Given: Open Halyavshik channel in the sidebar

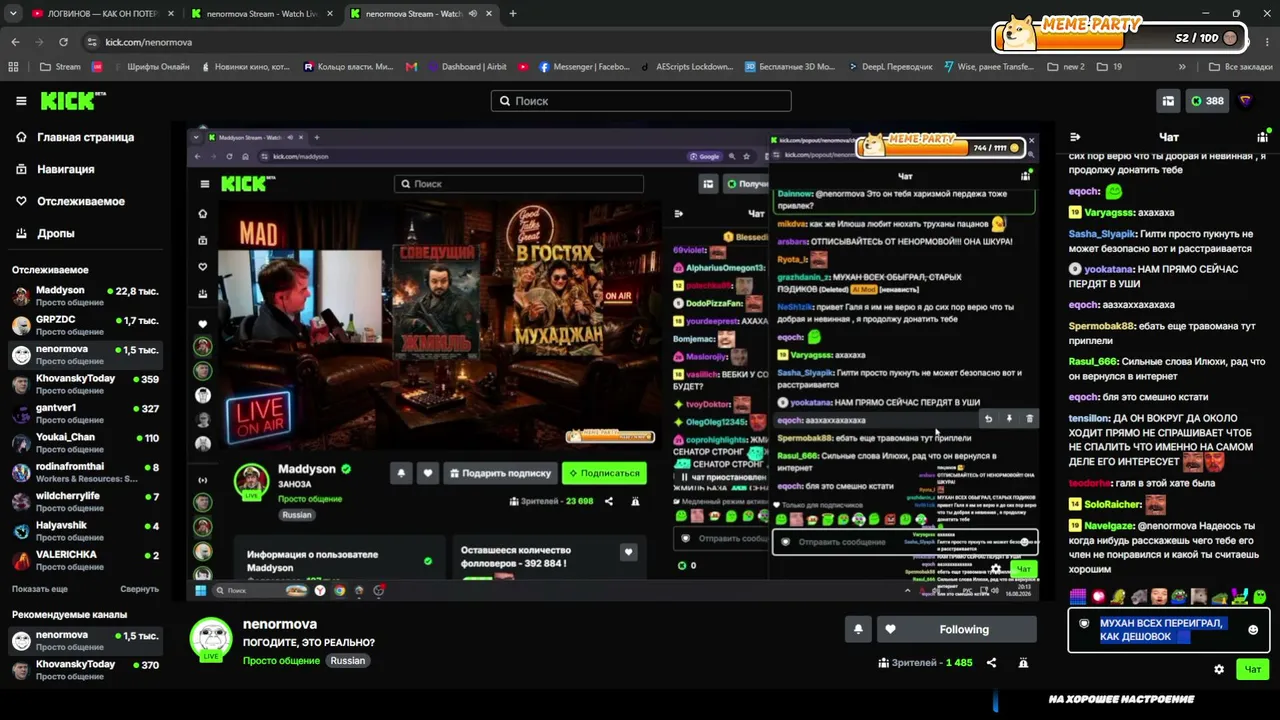Looking at the screenshot, I should [x=85, y=530].
